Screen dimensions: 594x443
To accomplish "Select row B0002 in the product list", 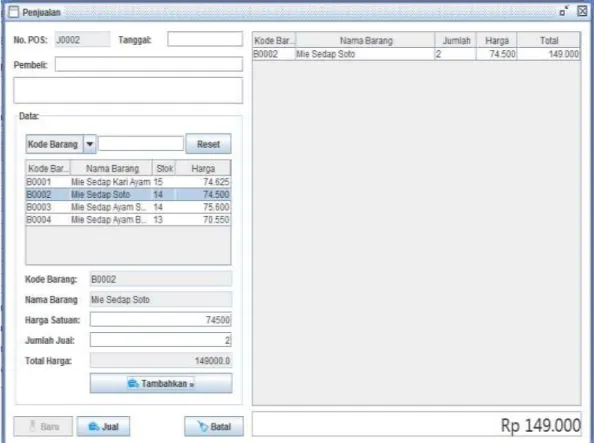I will (128, 194).
